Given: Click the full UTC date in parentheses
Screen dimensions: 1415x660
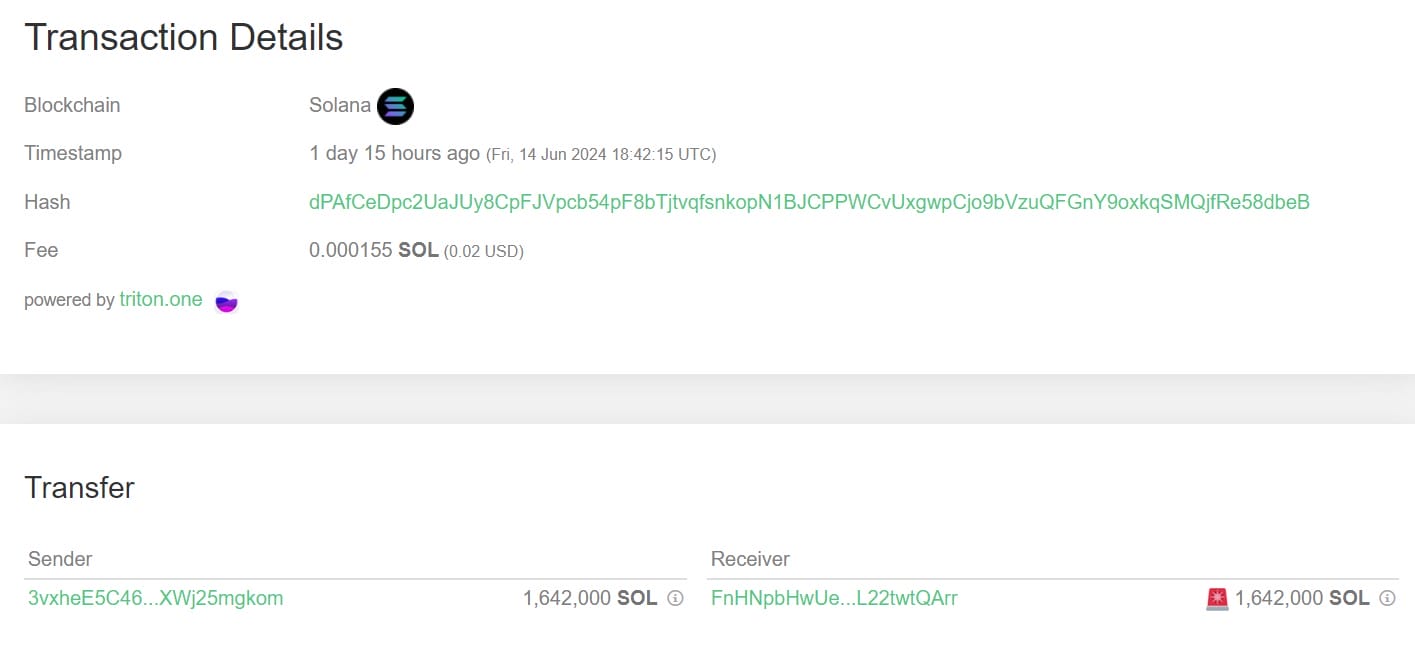Looking at the screenshot, I should pos(601,155).
